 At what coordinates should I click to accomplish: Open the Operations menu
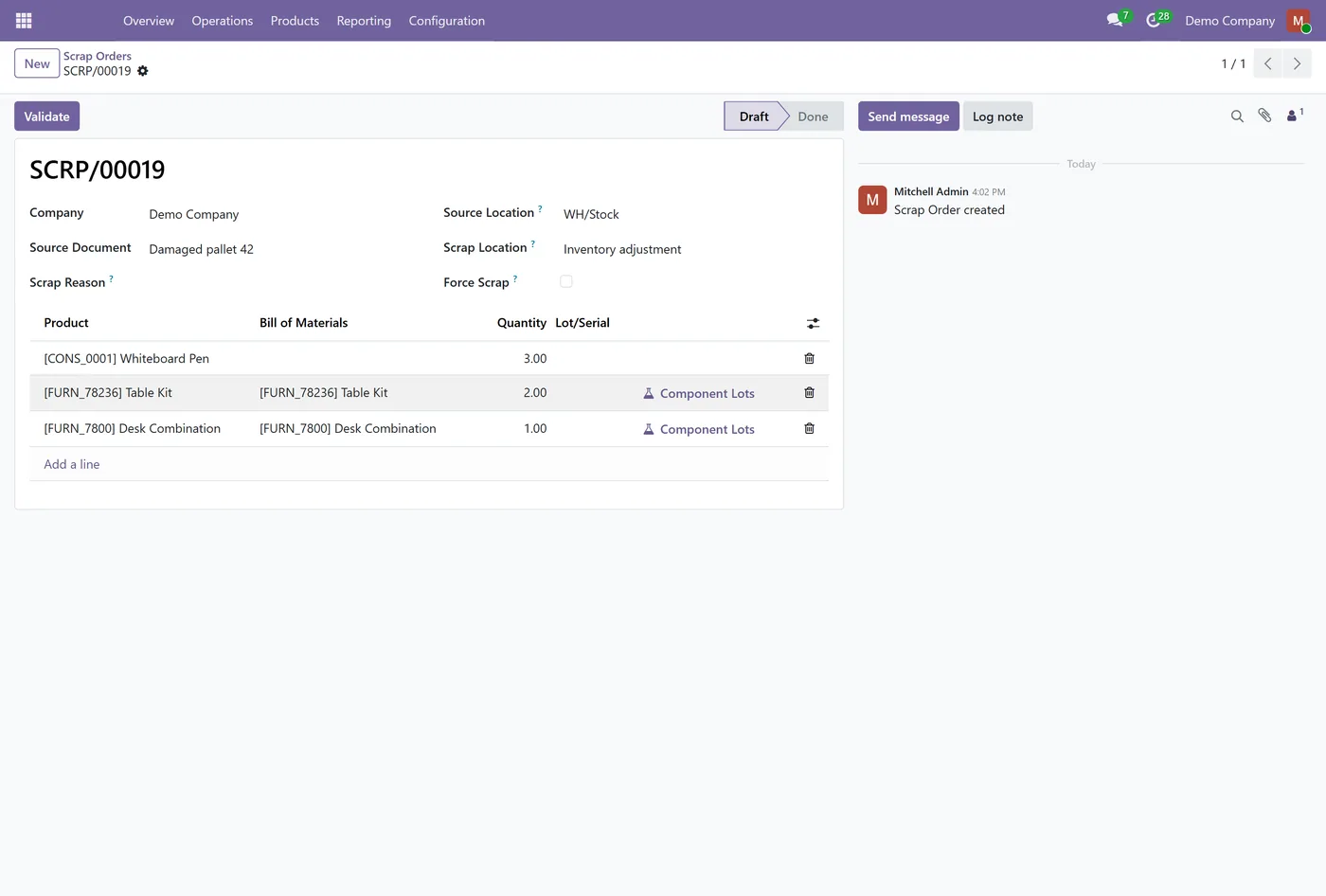click(x=223, y=20)
